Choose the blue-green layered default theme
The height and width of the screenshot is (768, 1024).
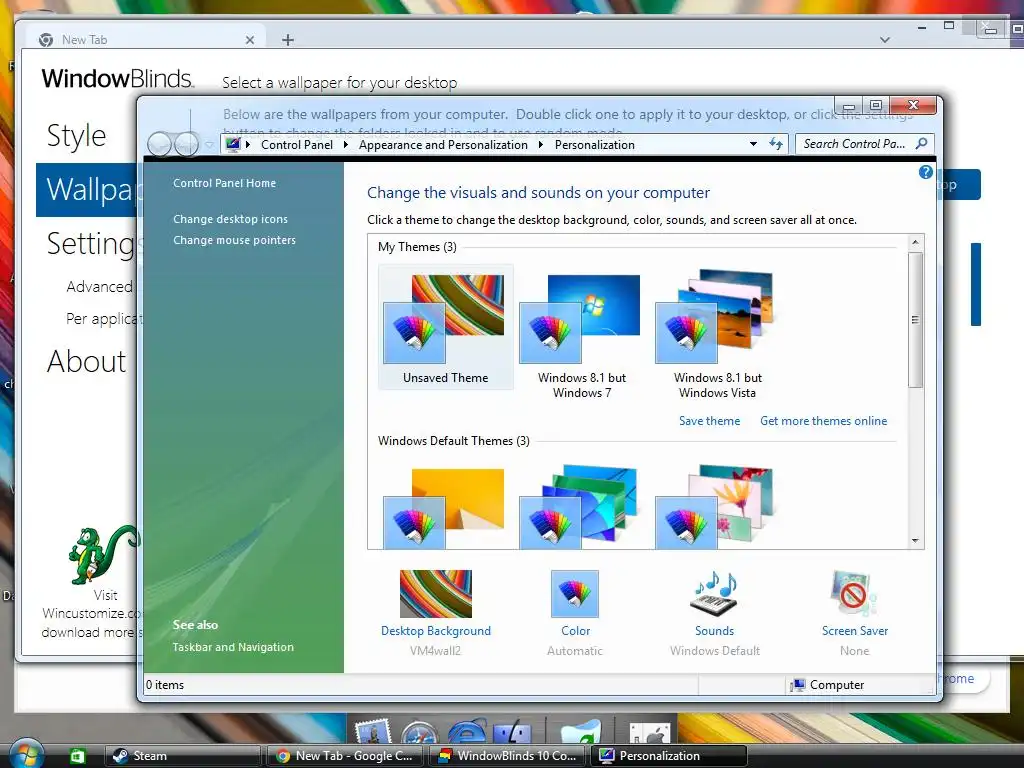click(579, 506)
